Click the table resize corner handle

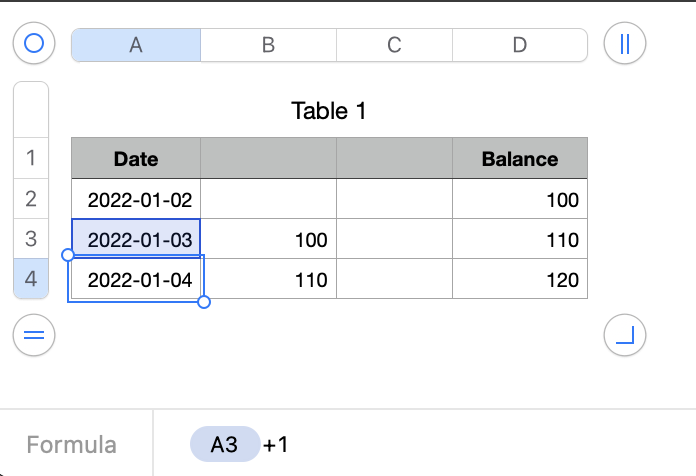625,336
